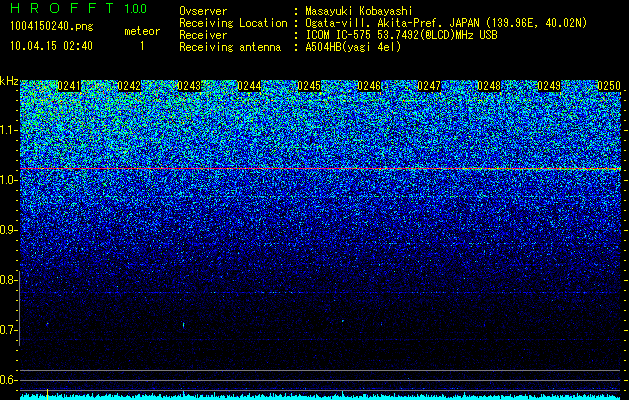Click the kHz axis unit label
This screenshot has width=629, height=400.
(9, 81)
